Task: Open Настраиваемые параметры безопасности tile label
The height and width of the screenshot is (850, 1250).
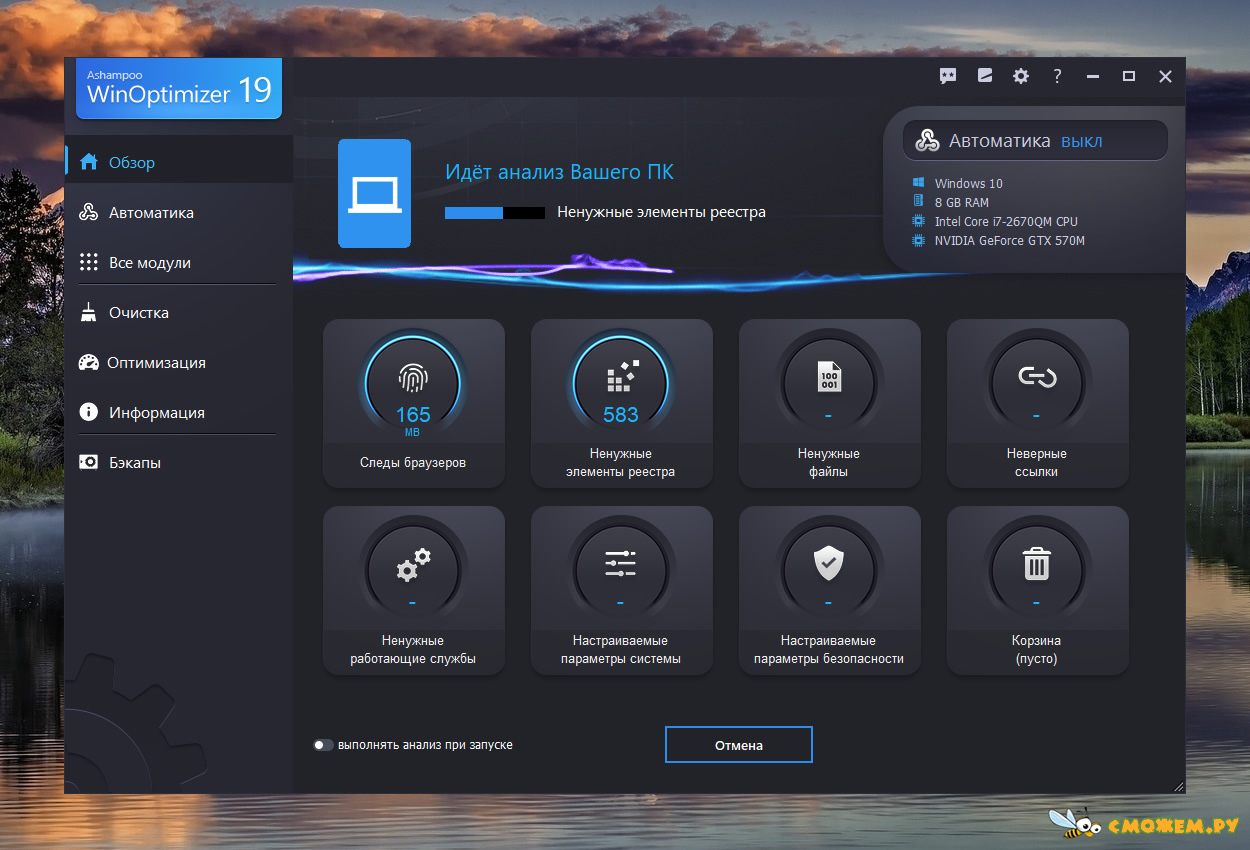Action: (829, 650)
